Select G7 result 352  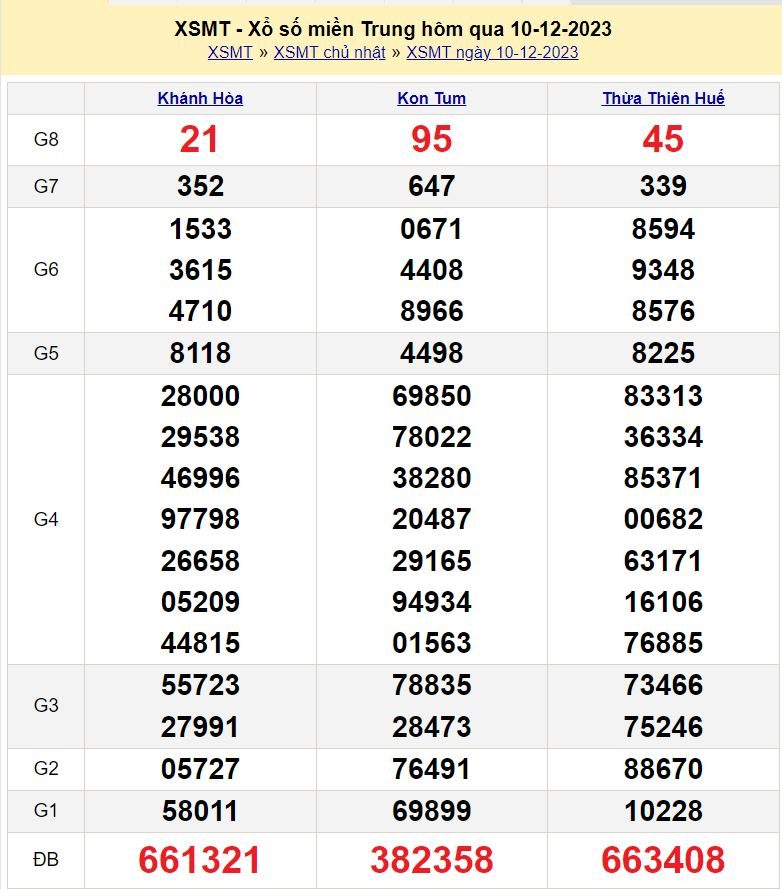(x=200, y=186)
